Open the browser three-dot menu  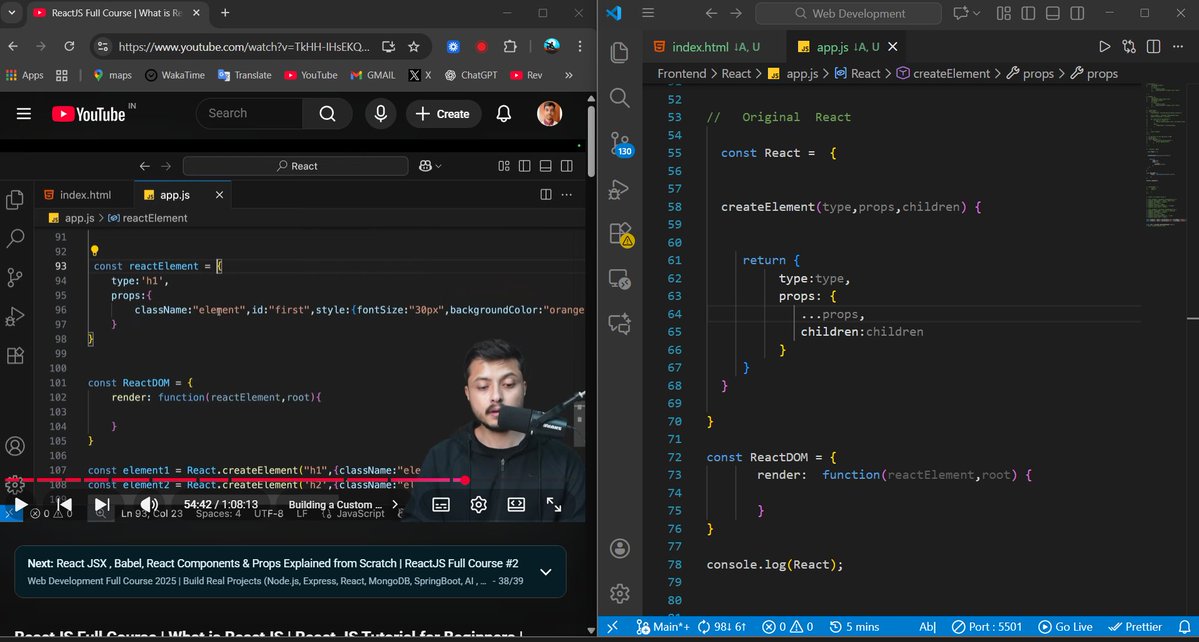pos(579,46)
